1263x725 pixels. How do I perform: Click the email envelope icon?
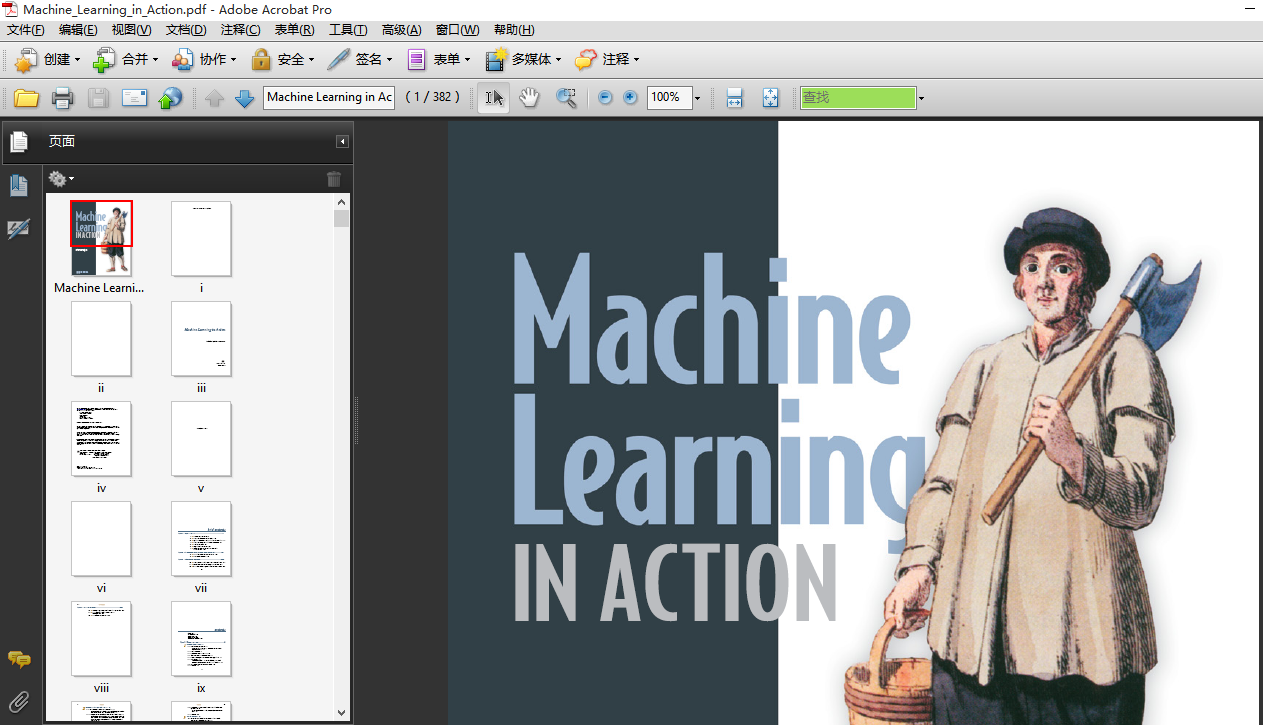click(135, 98)
